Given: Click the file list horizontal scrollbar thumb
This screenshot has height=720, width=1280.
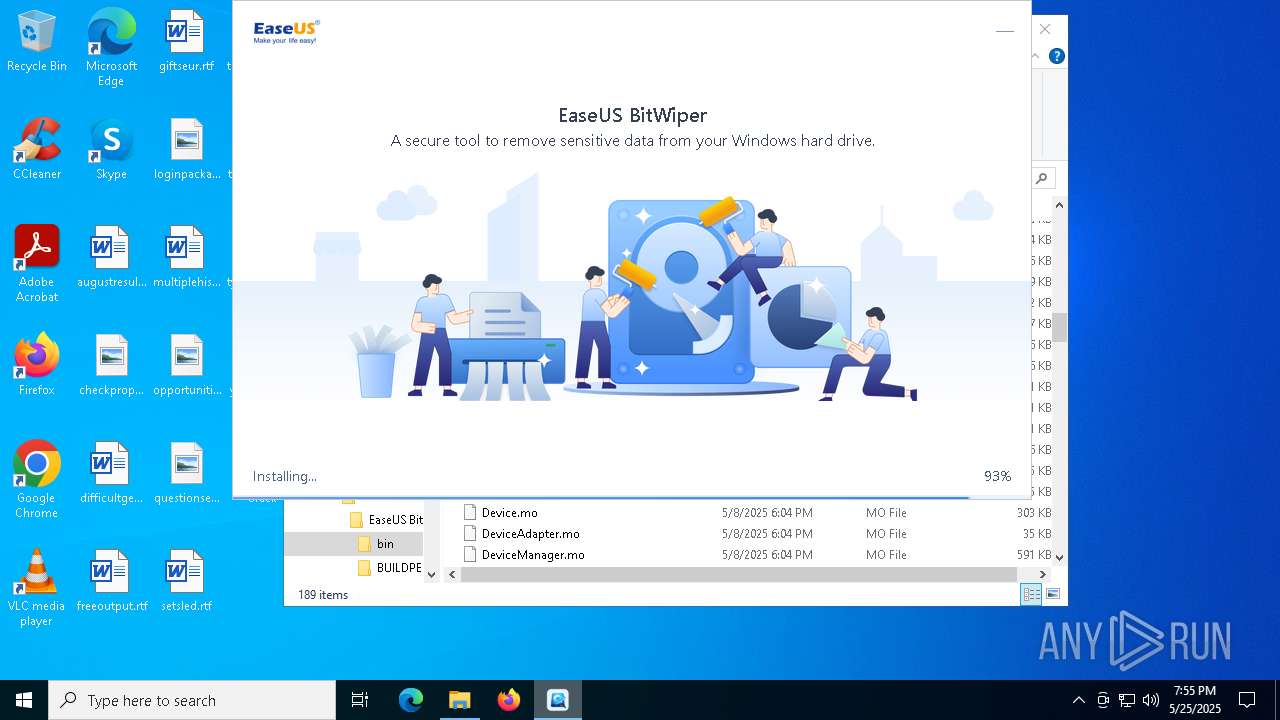Looking at the screenshot, I should [739, 574].
